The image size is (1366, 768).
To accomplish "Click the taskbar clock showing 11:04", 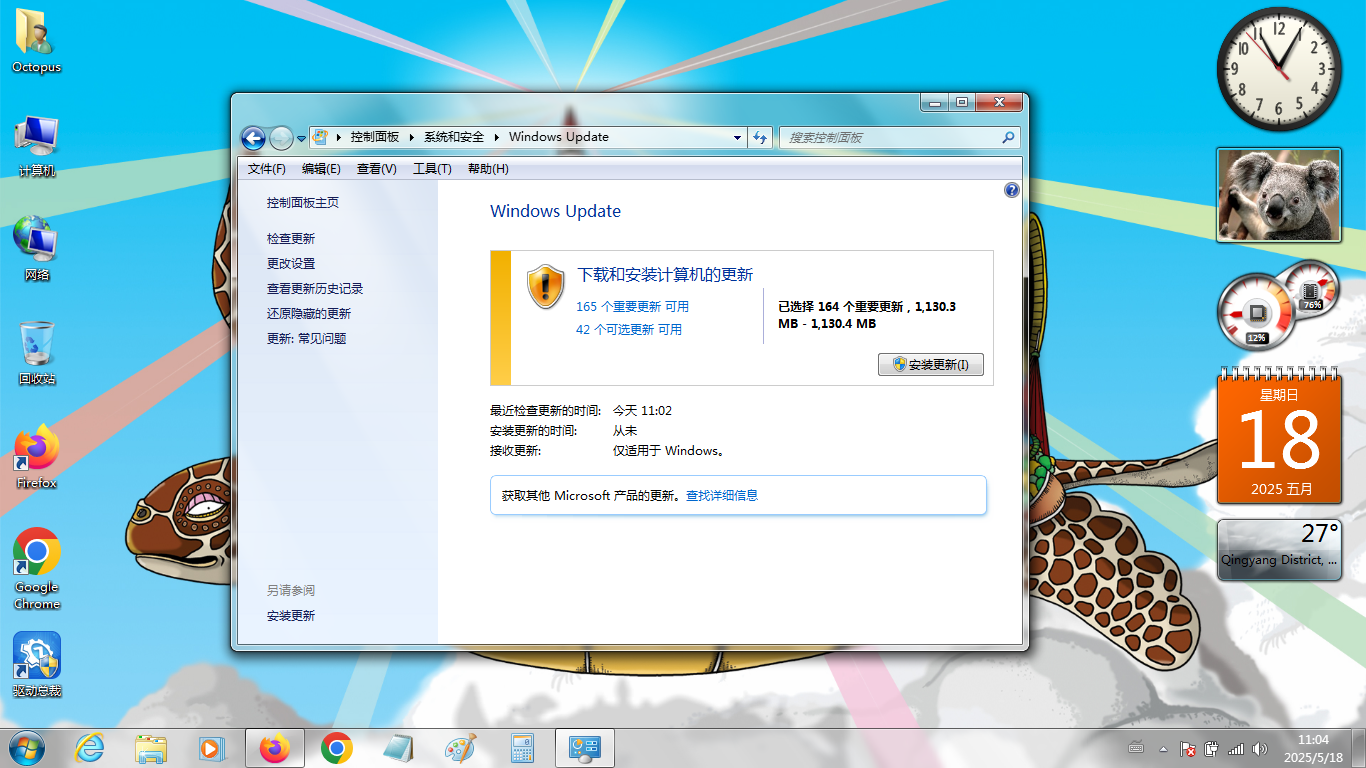I will click(1313, 748).
